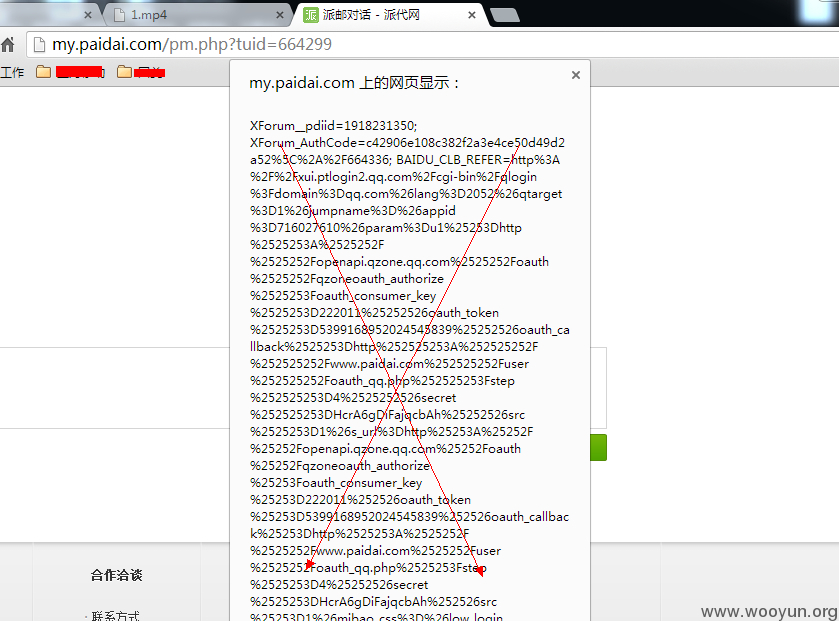Click the browser home icon
839x621 pixels.
click(7, 45)
